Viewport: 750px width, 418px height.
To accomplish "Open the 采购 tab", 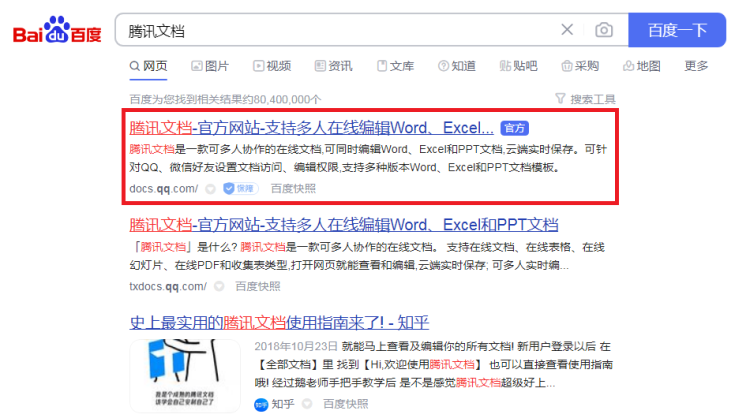I will [x=580, y=66].
